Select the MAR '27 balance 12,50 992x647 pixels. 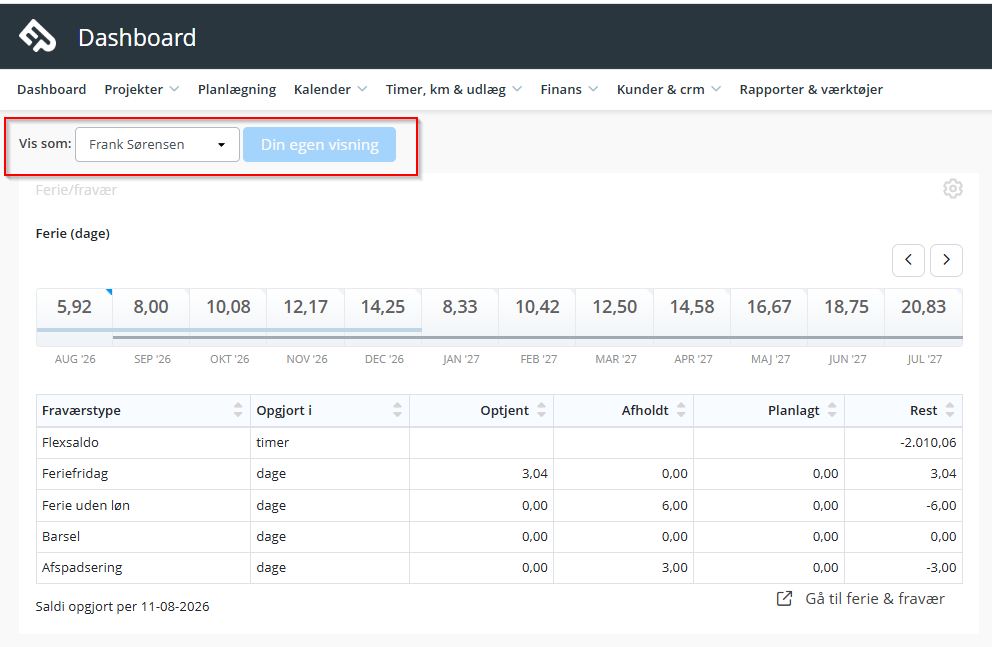click(614, 307)
